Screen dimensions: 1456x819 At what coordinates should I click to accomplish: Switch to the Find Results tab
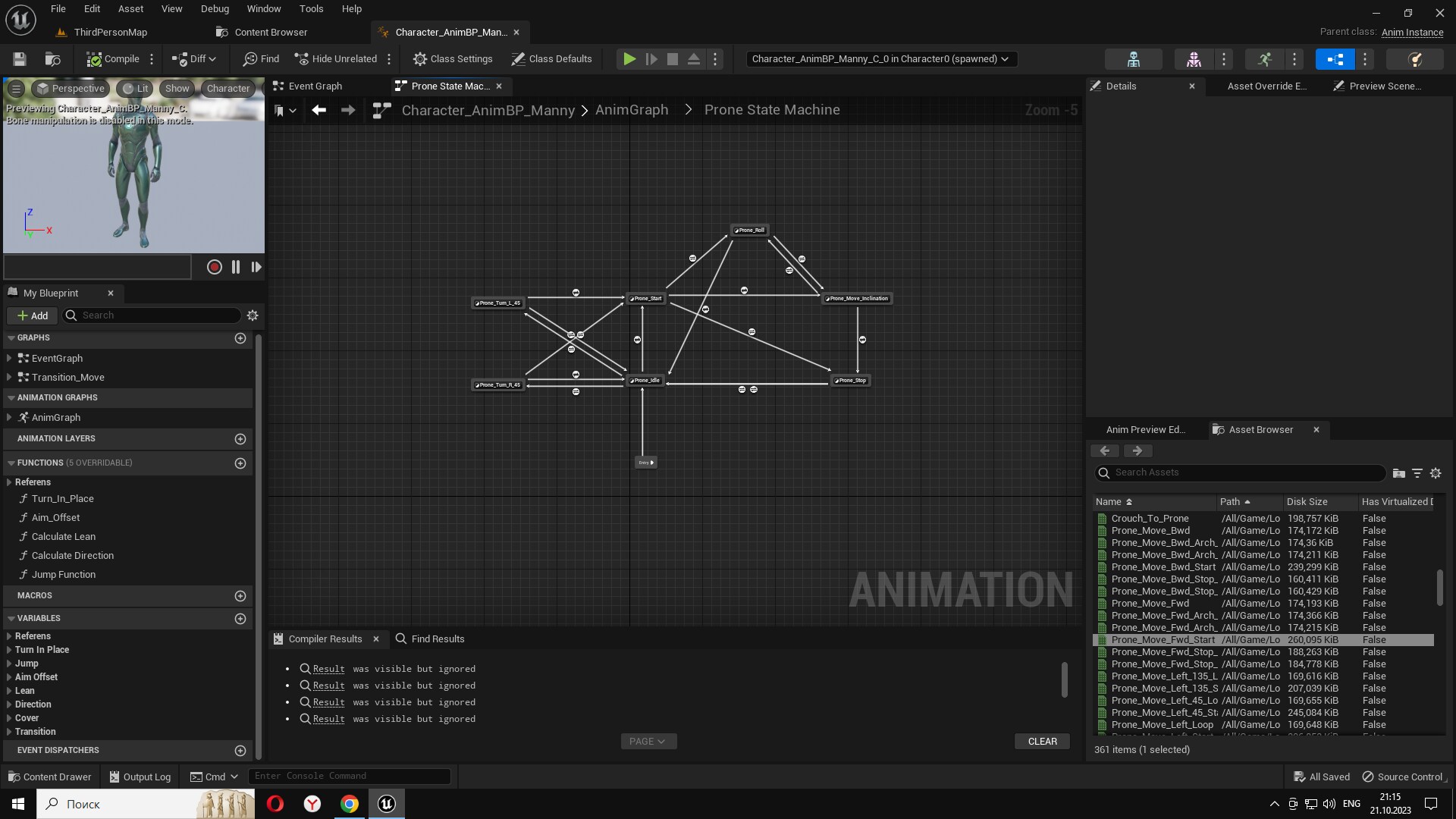tap(430, 639)
